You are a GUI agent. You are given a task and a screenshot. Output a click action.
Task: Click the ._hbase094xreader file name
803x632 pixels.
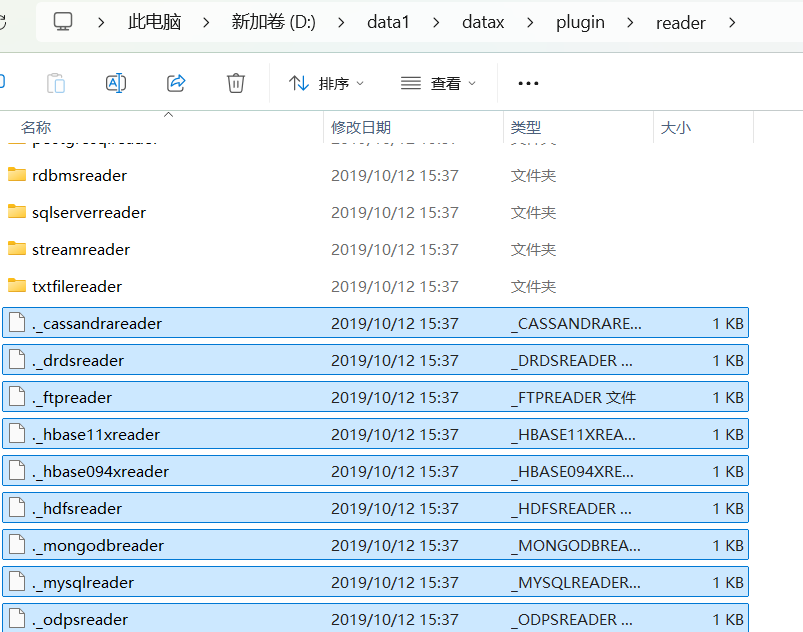point(100,471)
